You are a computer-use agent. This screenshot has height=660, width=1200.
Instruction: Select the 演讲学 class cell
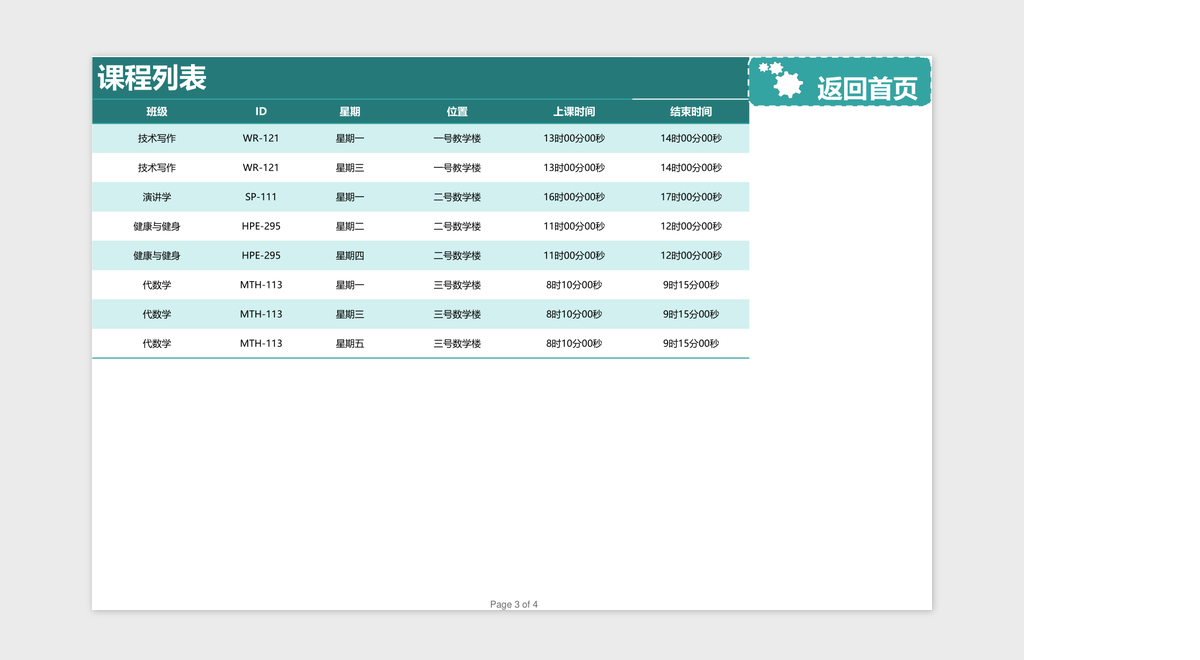click(x=157, y=197)
